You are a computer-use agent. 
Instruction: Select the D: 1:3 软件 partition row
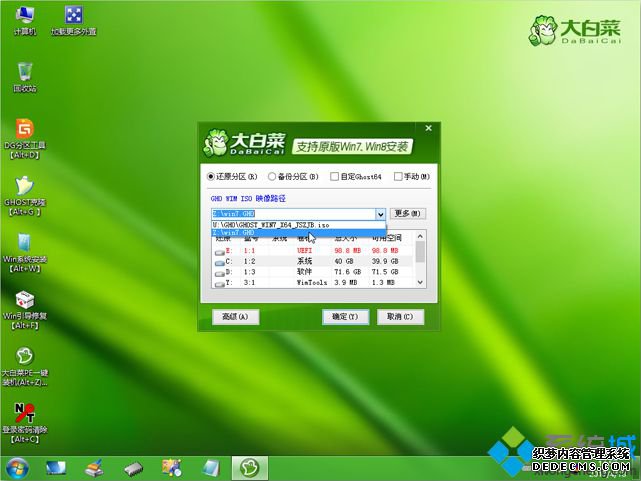(x=314, y=272)
